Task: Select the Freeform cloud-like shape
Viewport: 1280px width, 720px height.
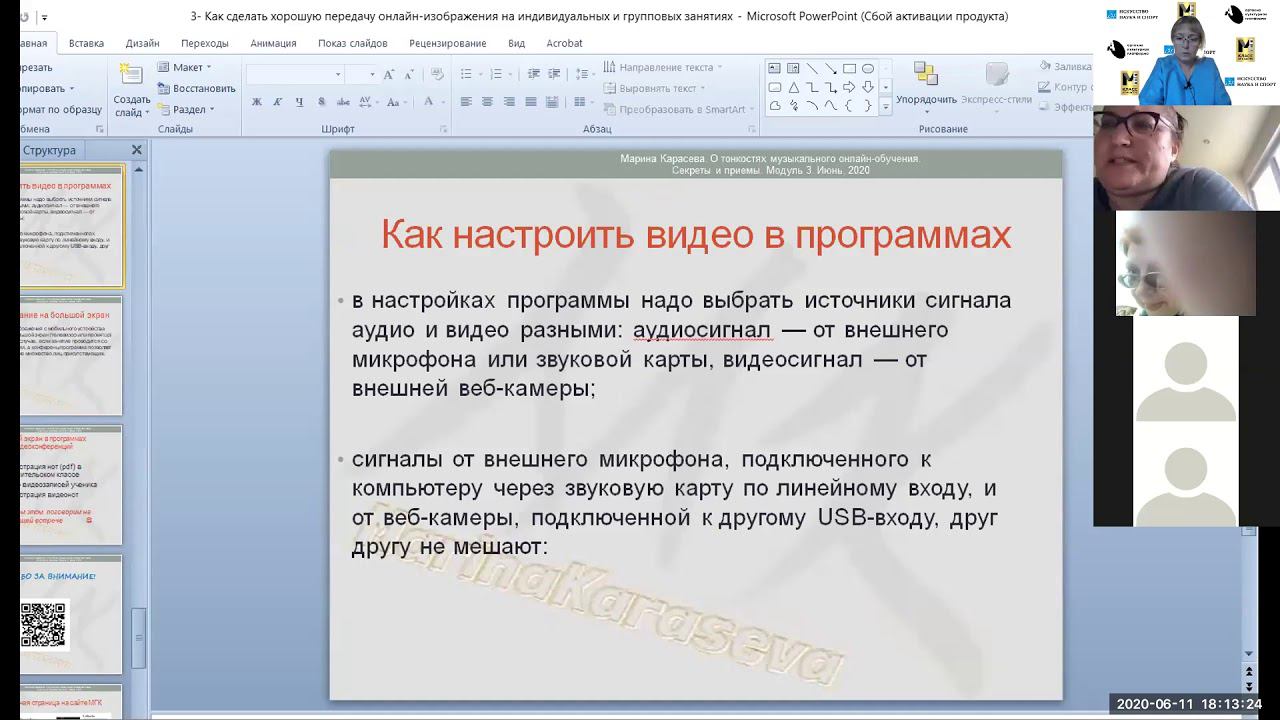Action: (x=774, y=105)
